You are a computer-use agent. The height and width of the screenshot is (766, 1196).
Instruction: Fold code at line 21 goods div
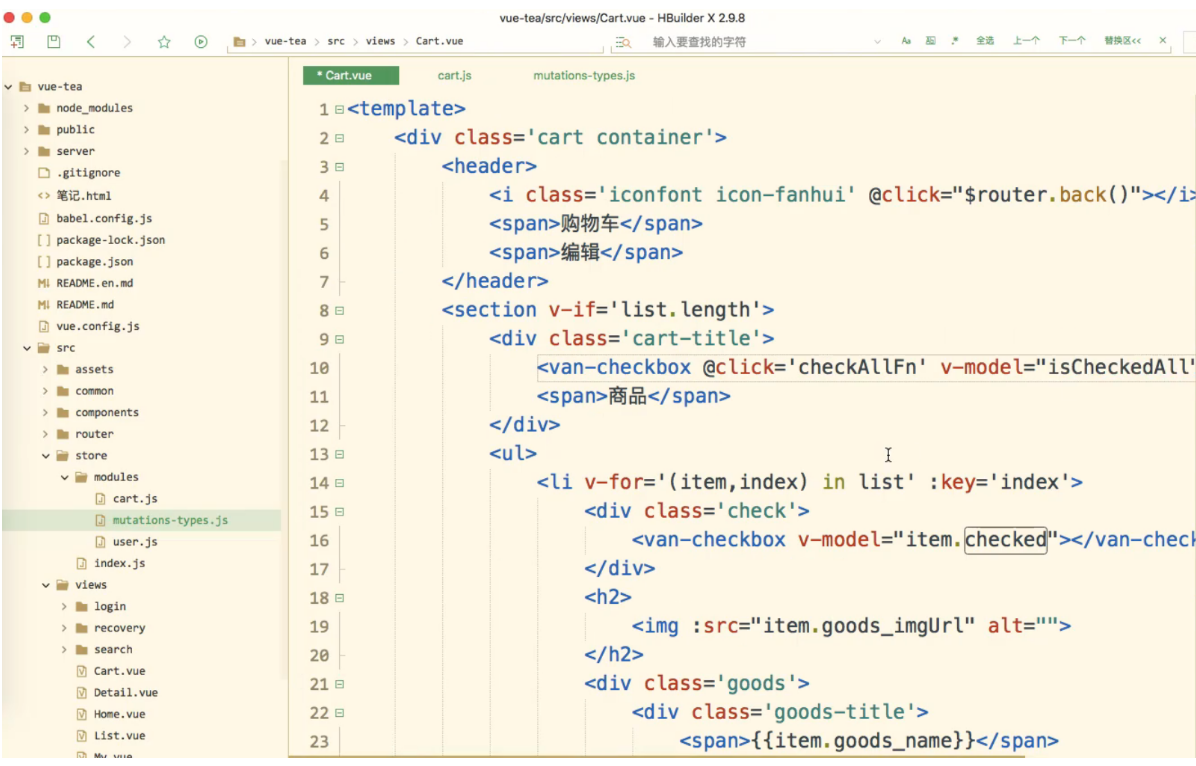(339, 684)
